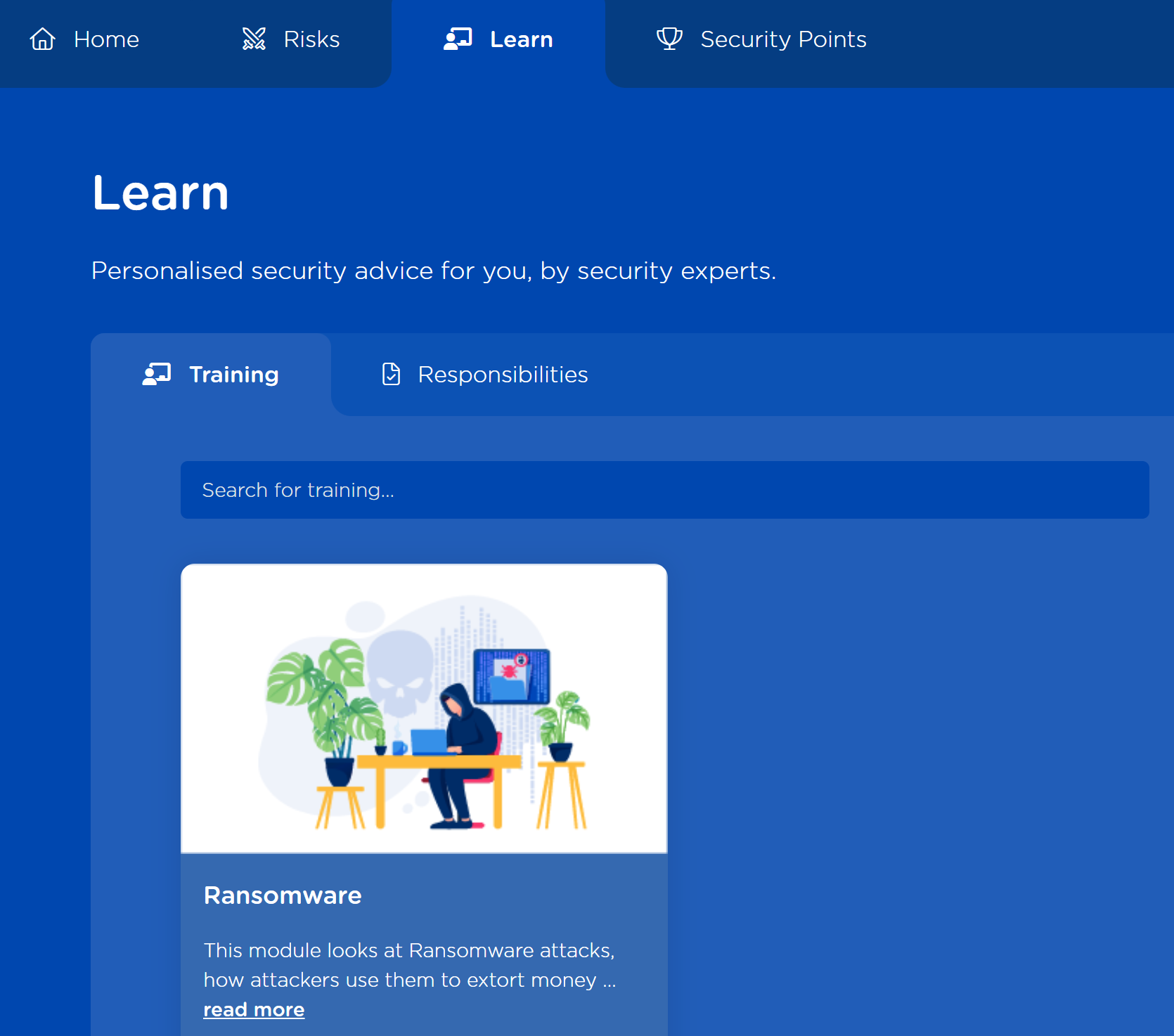Focus the Search for training field
The height and width of the screenshot is (1036, 1174).
(665, 490)
